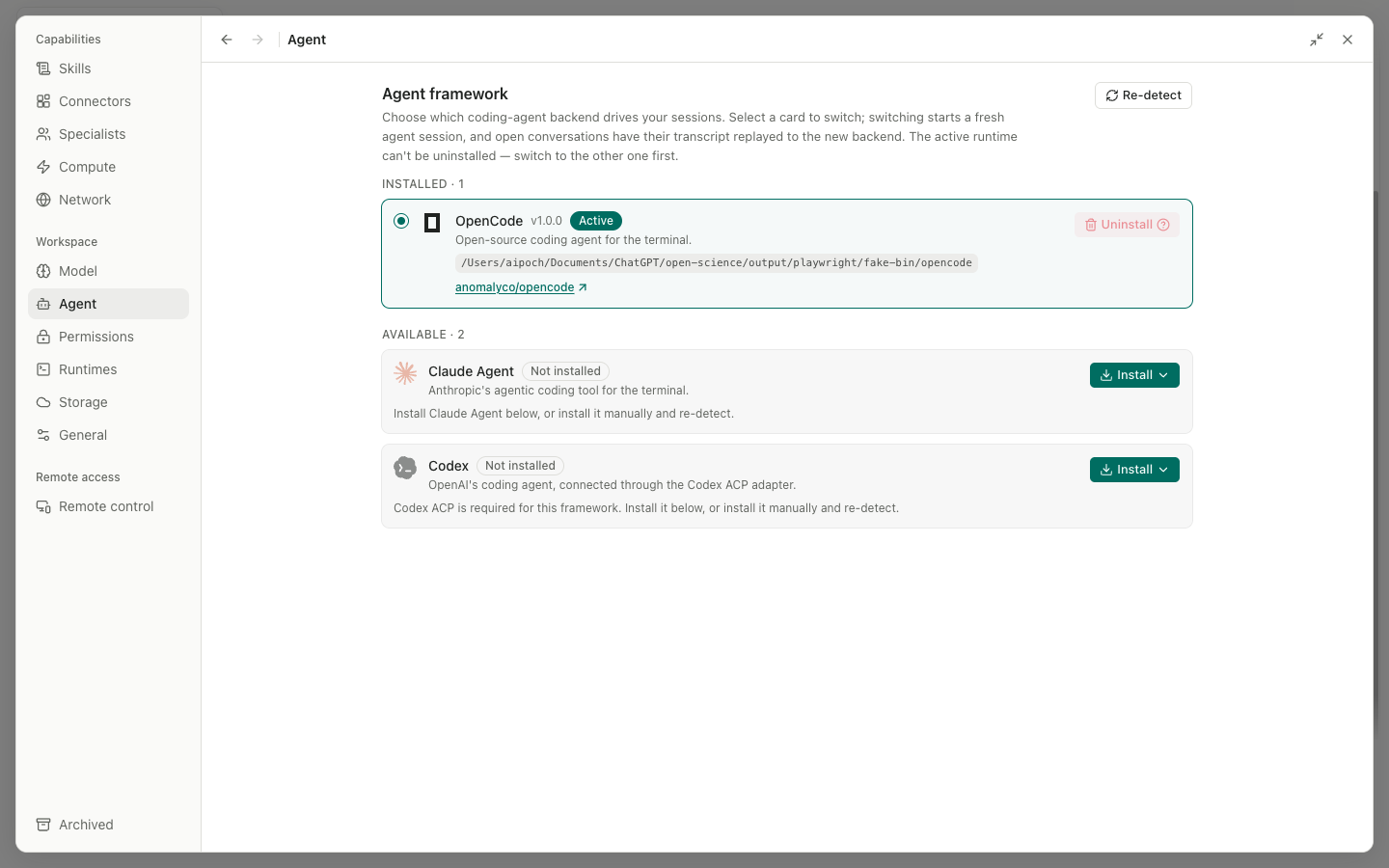Open the Remote control icon
The height and width of the screenshot is (868, 1389).
click(x=43, y=506)
